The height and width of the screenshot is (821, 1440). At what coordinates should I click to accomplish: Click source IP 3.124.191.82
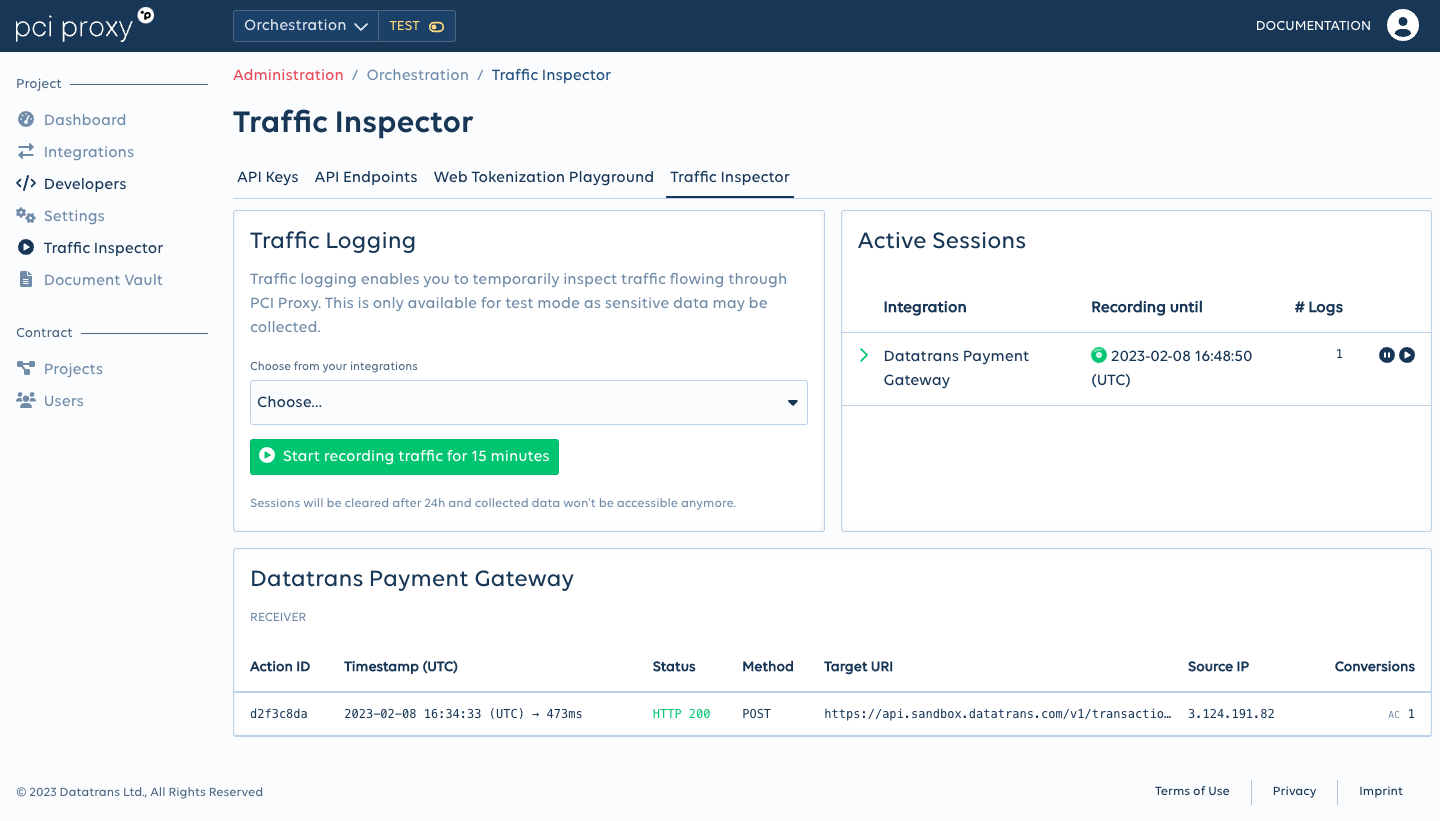click(1231, 714)
